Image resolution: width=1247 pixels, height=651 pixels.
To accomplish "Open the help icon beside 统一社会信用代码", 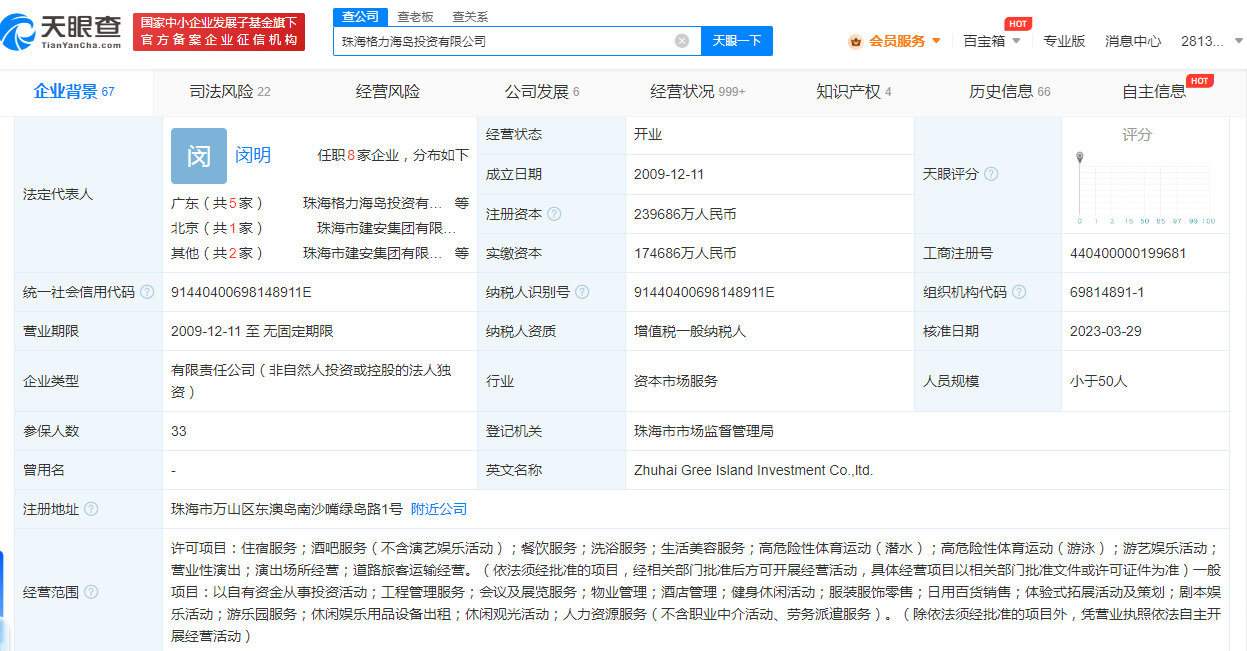I will tap(145, 290).
